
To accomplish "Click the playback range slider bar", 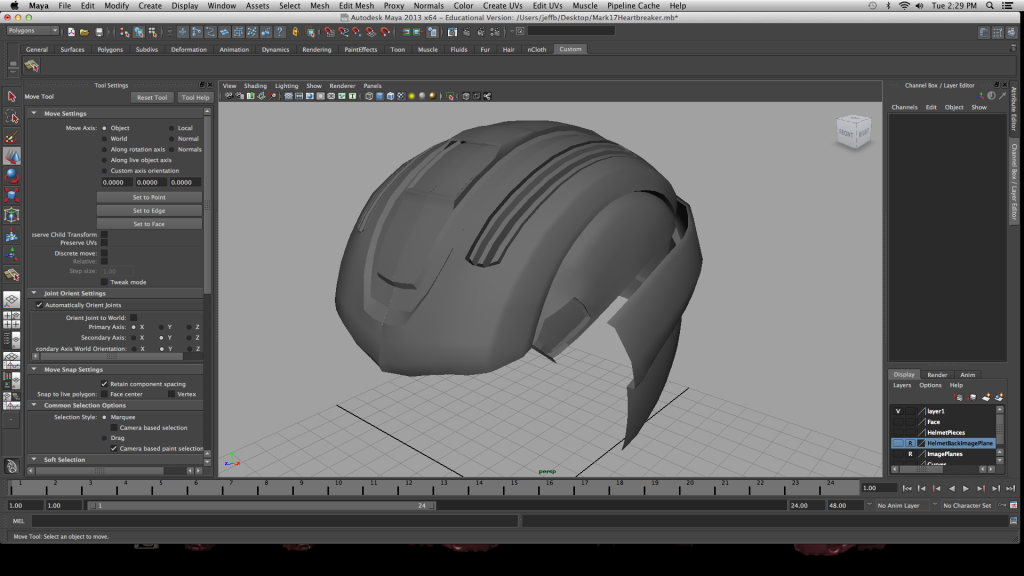I will [x=261, y=505].
